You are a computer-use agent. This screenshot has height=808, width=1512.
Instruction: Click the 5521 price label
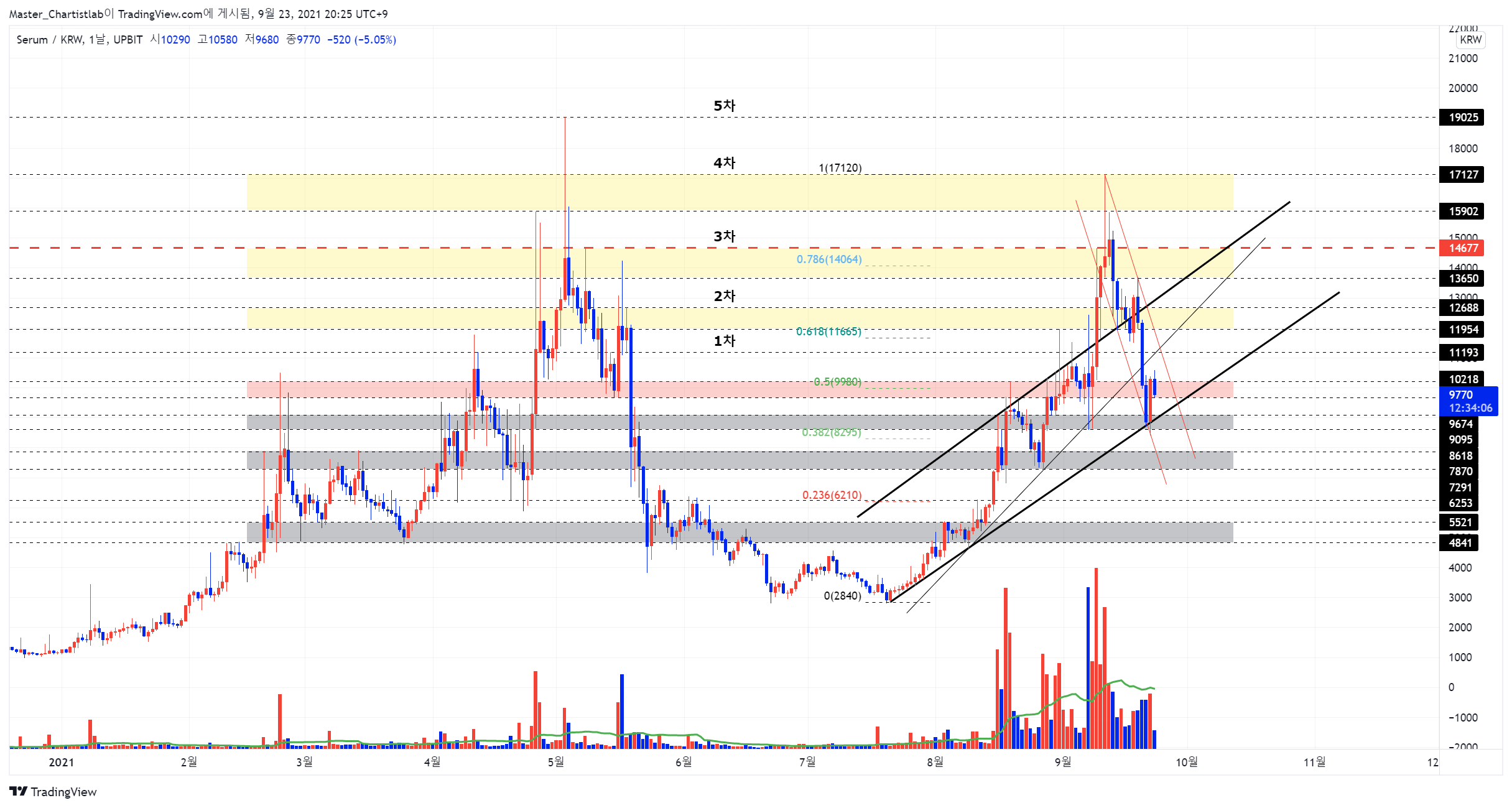coord(1459,522)
